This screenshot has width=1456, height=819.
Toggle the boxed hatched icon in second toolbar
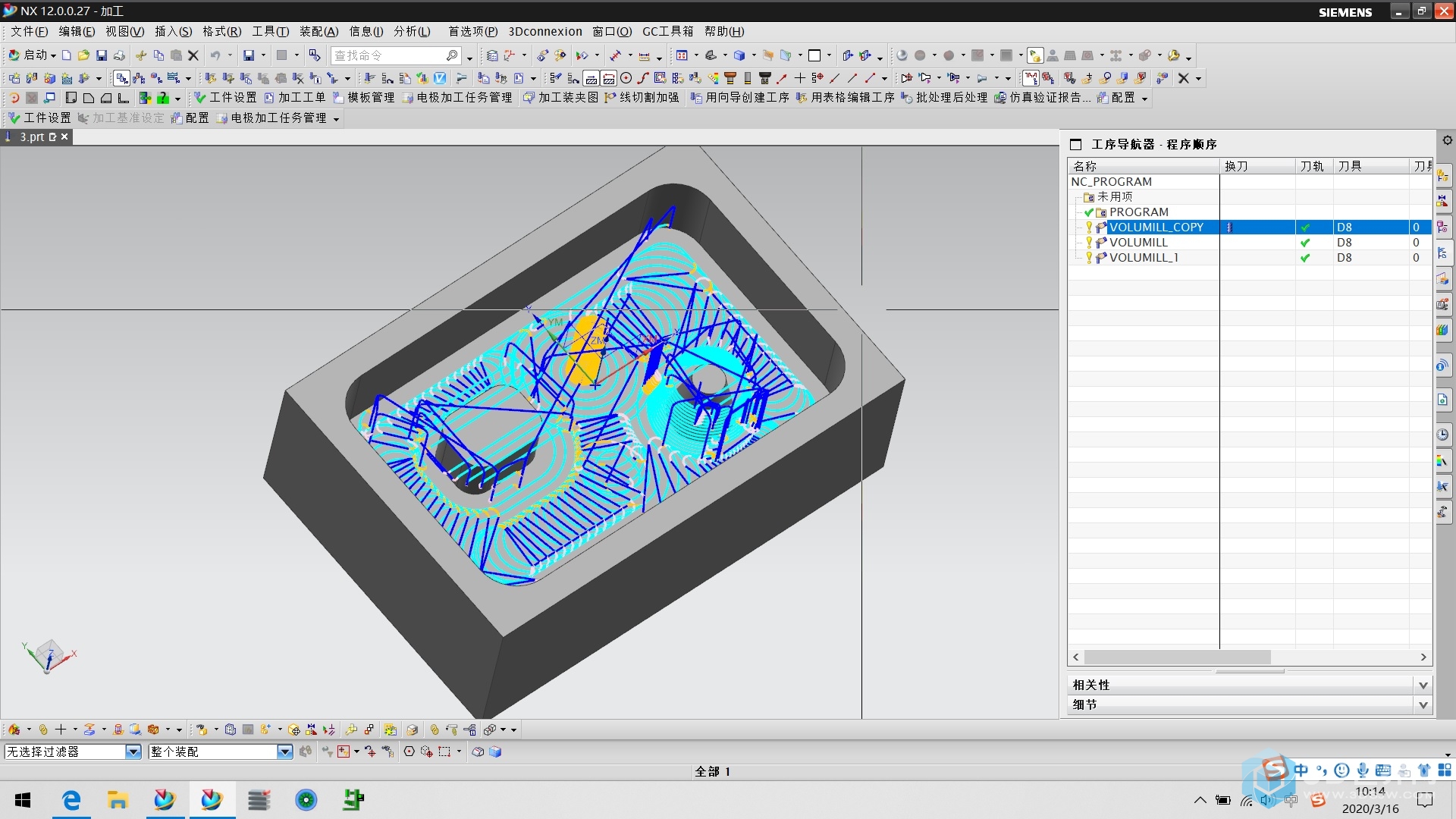pyautogui.click(x=591, y=78)
